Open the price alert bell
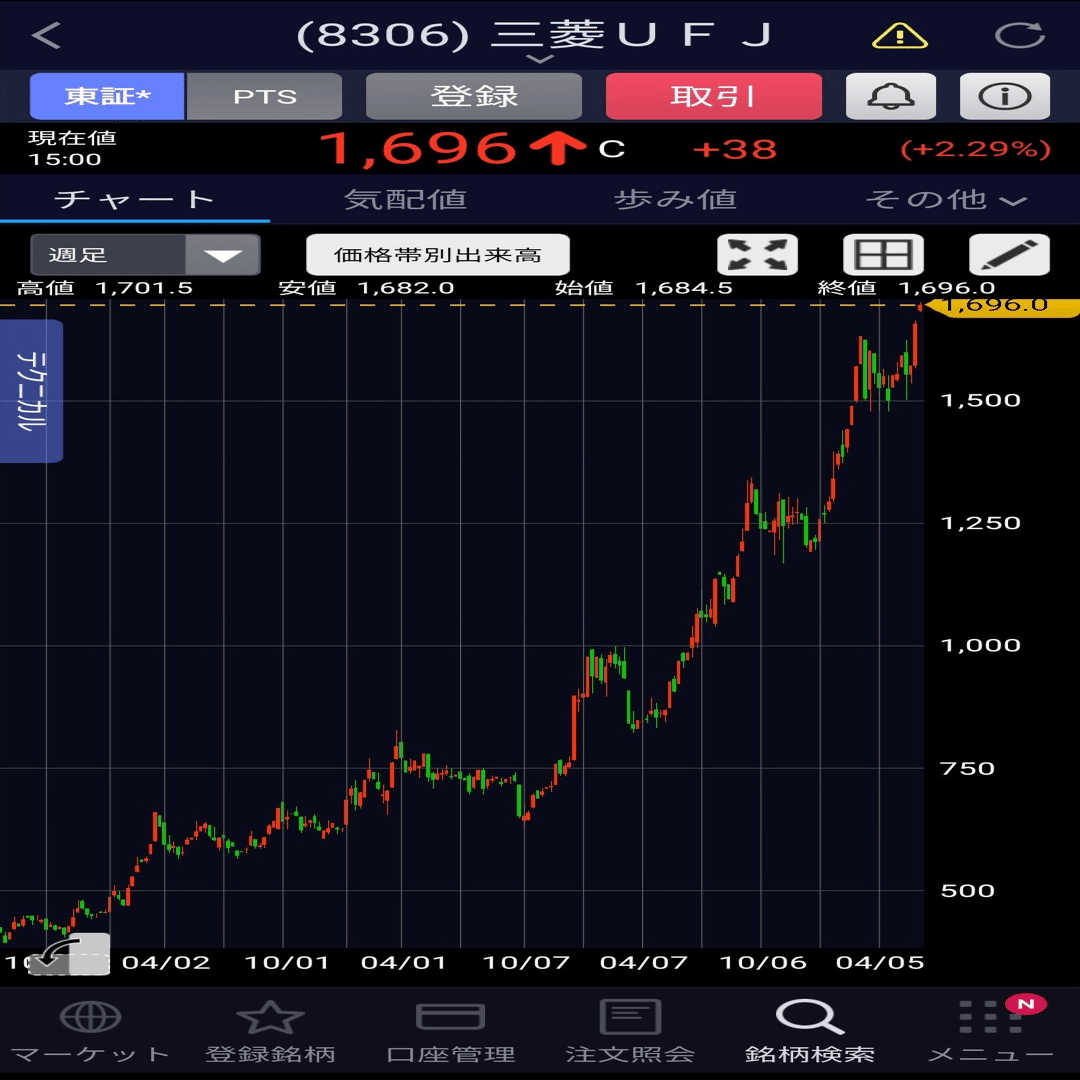Image resolution: width=1080 pixels, height=1080 pixels. [x=891, y=96]
